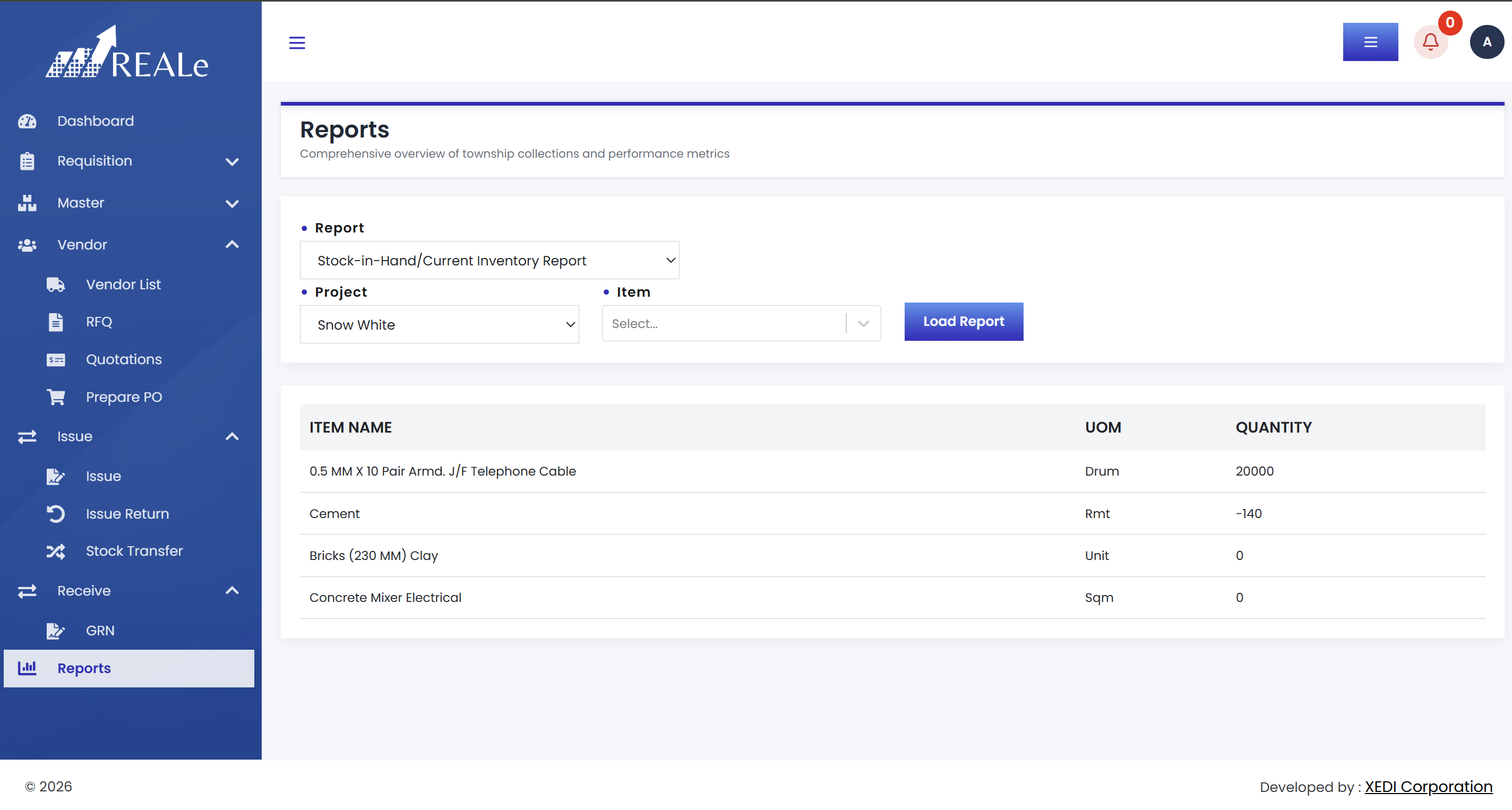The height and width of the screenshot is (810, 1512).
Task: Click the Master boxes icon
Action: (27, 203)
